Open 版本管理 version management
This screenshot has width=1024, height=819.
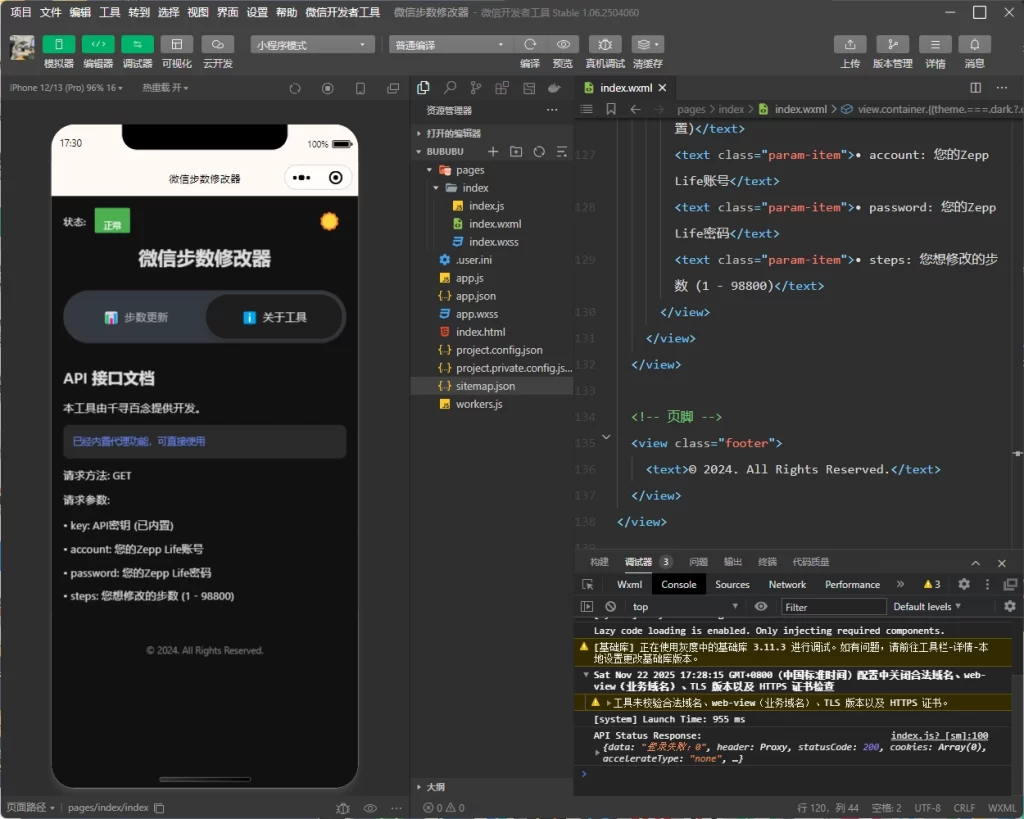[893, 45]
